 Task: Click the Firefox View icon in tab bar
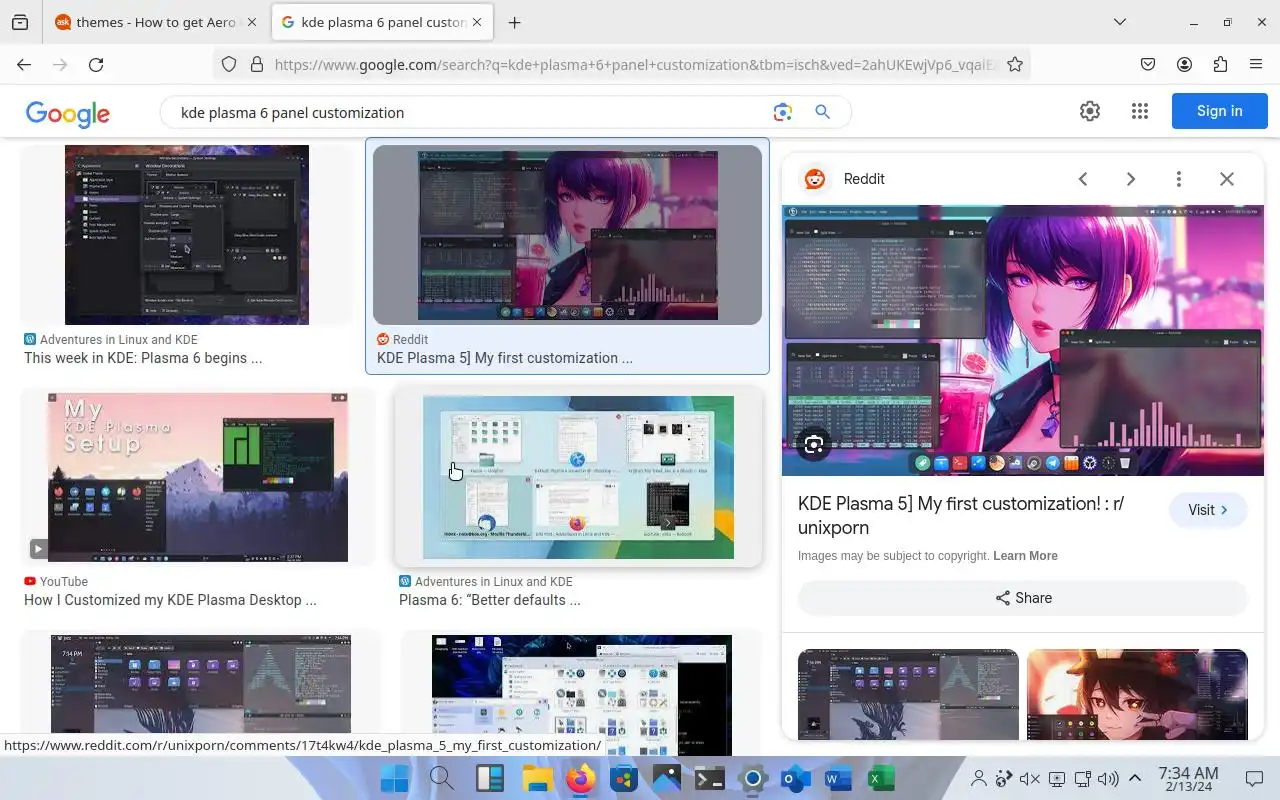tap(20, 22)
